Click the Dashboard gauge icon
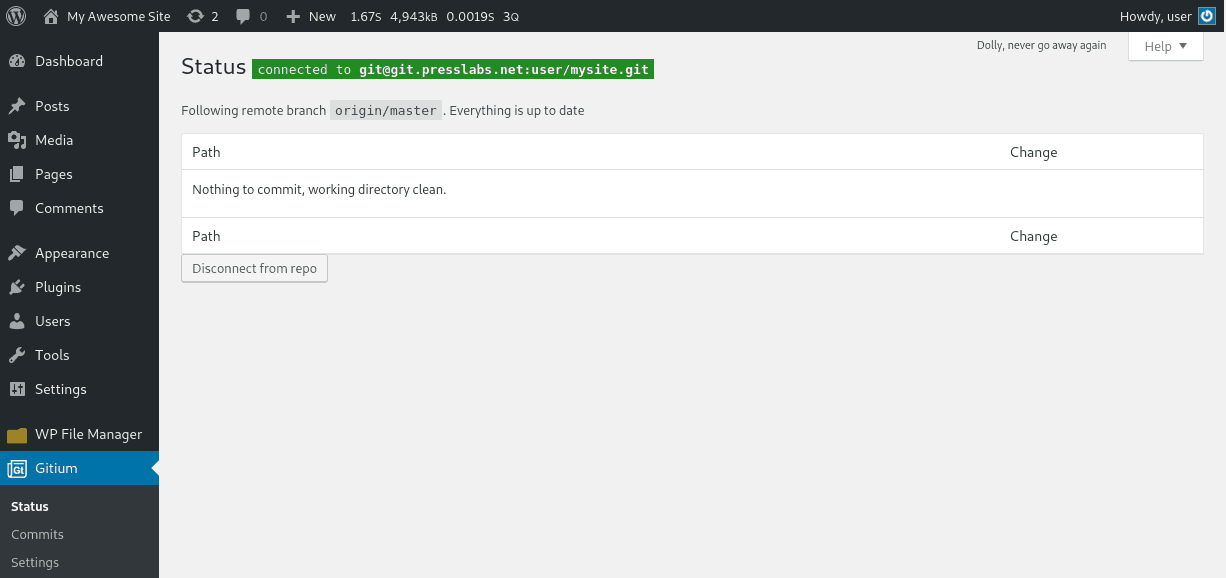Image resolution: width=1226 pixels, height=578 pixels. tap(17, 61)
